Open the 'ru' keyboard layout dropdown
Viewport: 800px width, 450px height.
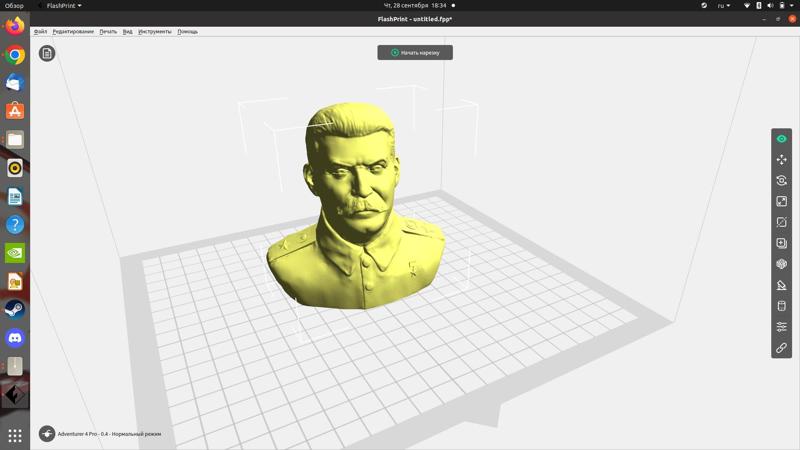723,6
